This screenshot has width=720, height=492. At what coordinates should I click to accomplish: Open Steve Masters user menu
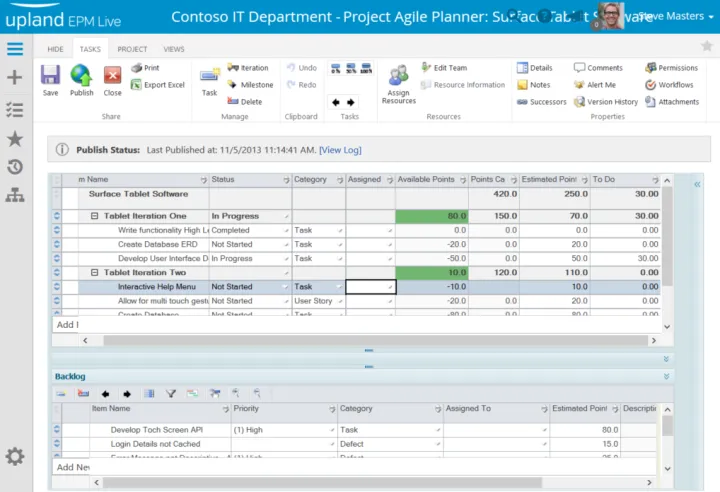pos(675,16)
